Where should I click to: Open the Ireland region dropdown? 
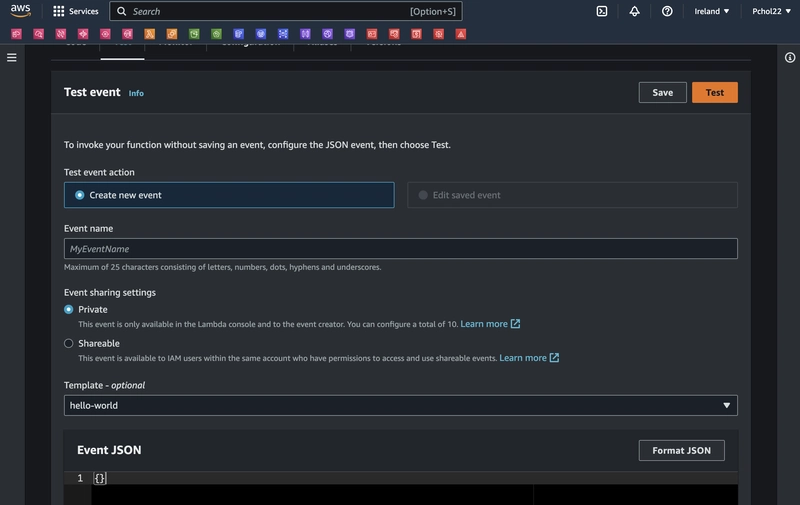(711, 11)
